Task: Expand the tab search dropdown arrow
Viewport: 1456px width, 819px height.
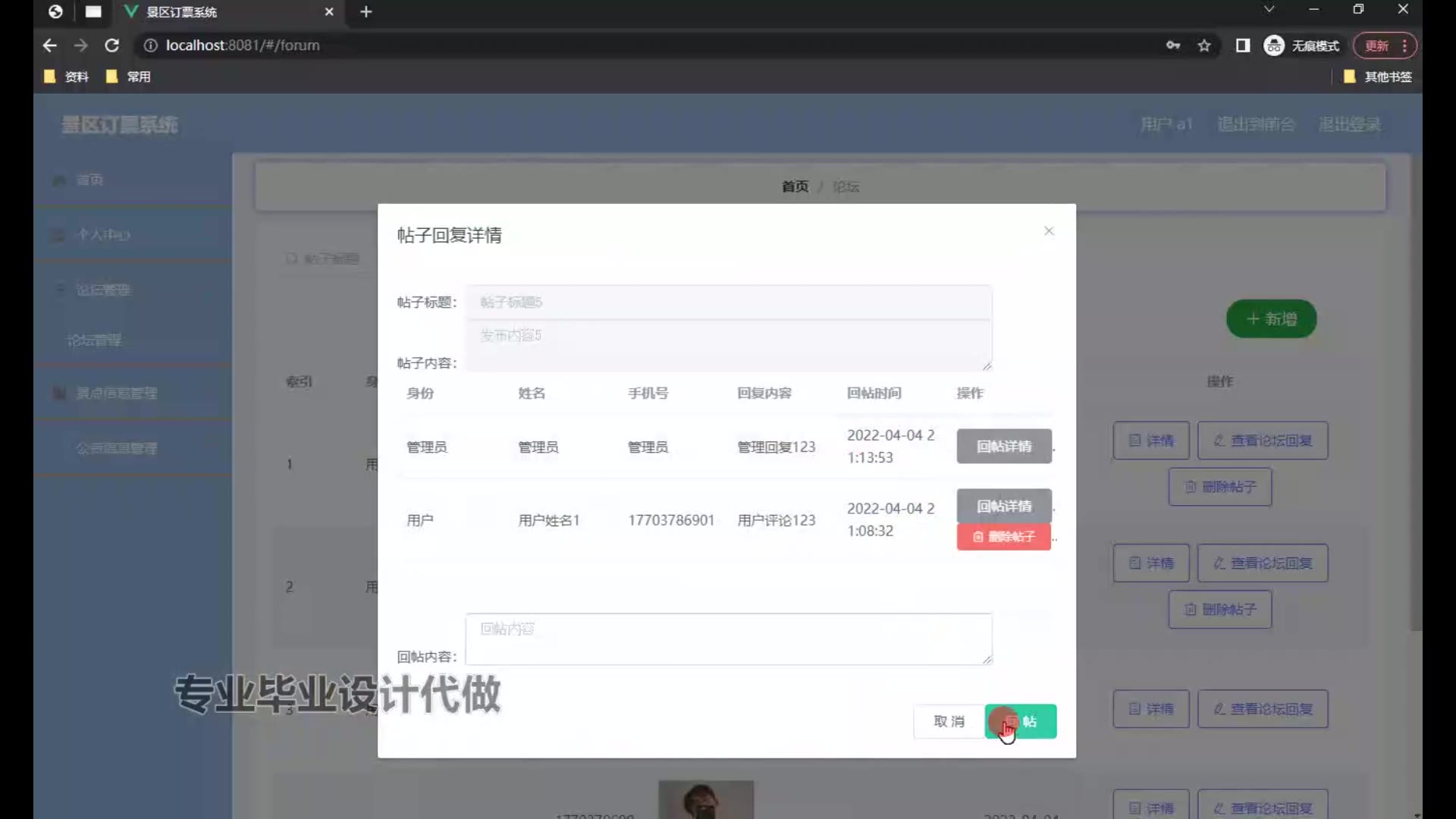Action: [1269, 9]
